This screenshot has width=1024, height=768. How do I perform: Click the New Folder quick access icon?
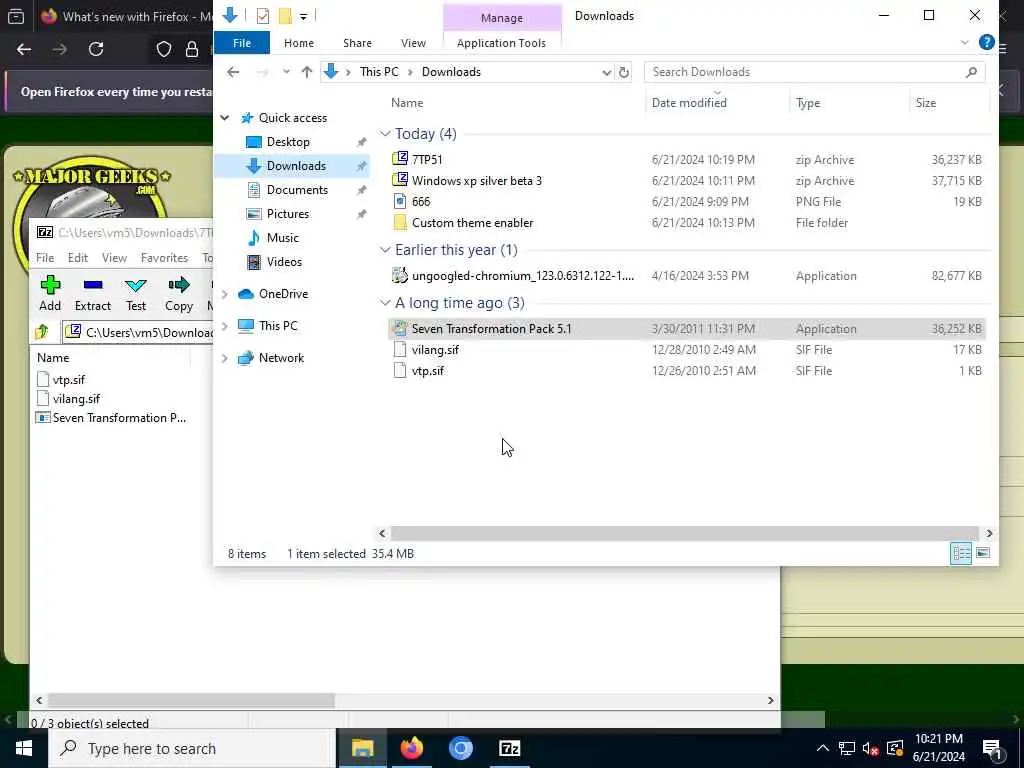click(285, 16)
